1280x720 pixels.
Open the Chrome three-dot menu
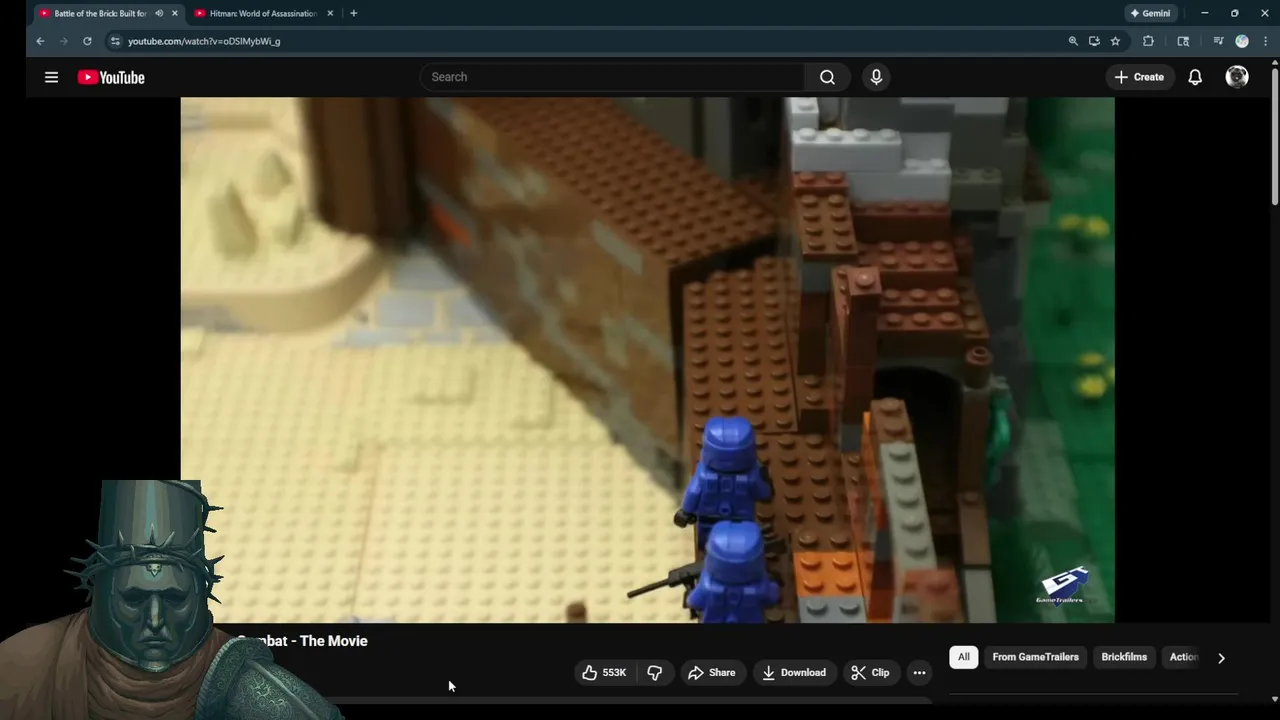point(1266,41)
